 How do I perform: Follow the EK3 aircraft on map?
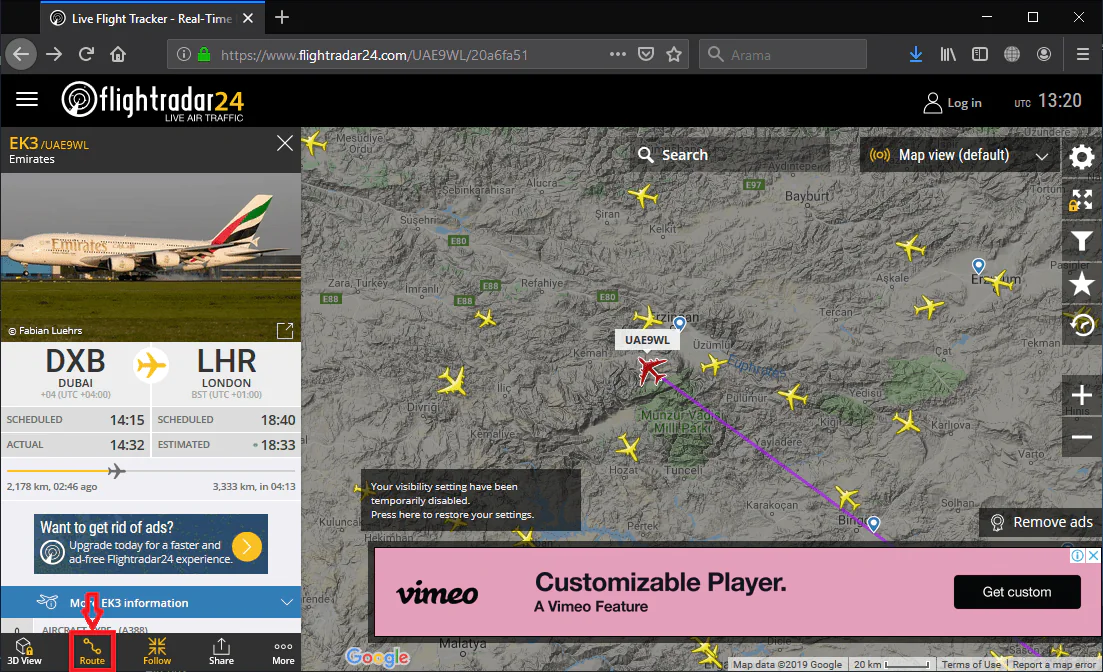[x=157, y=652]
